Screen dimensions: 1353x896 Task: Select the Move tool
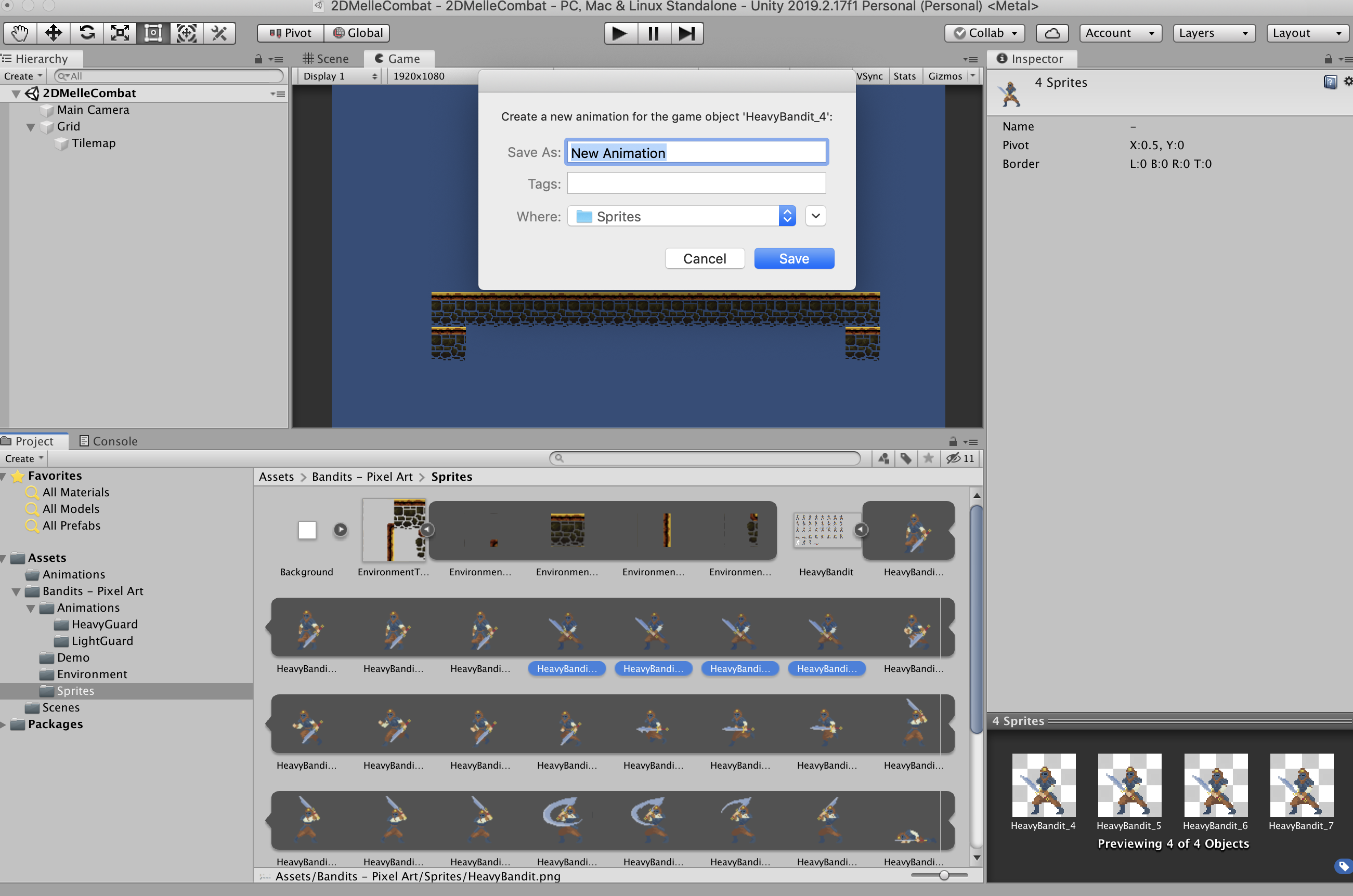53,33
